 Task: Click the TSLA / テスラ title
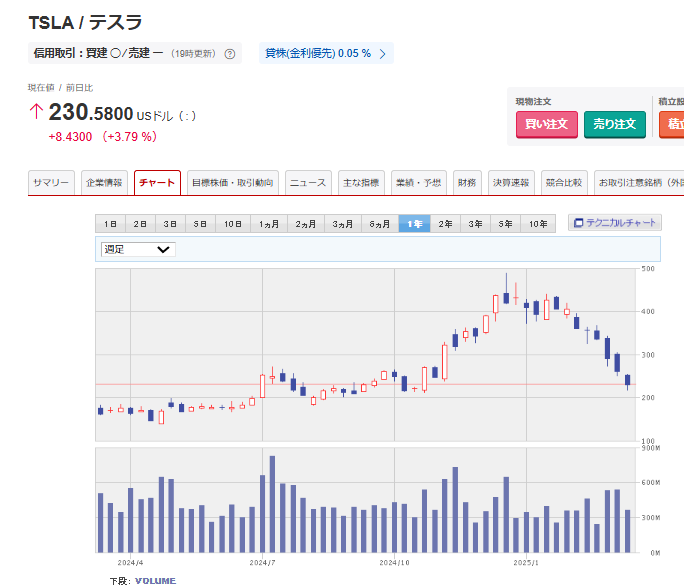pos(86,23)
